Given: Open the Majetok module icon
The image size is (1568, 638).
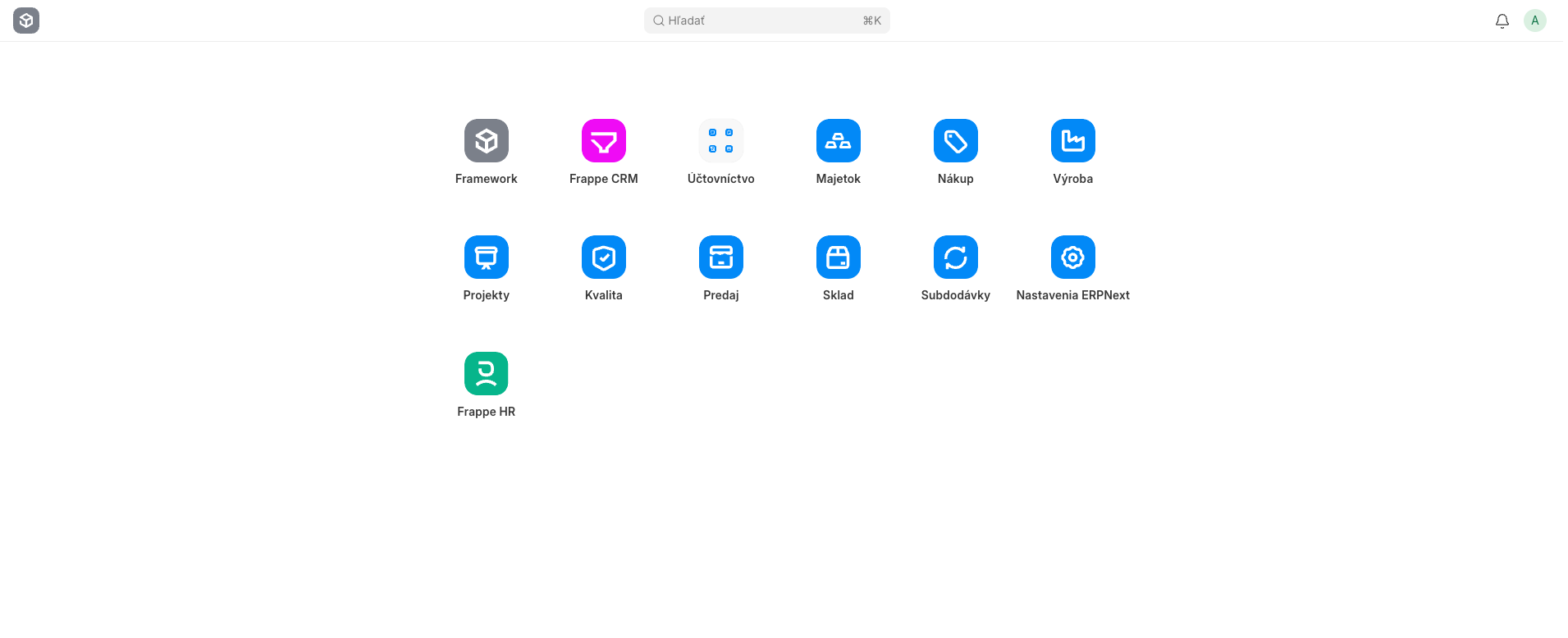Looking at the screenshot, I should [x=838, y=141].
